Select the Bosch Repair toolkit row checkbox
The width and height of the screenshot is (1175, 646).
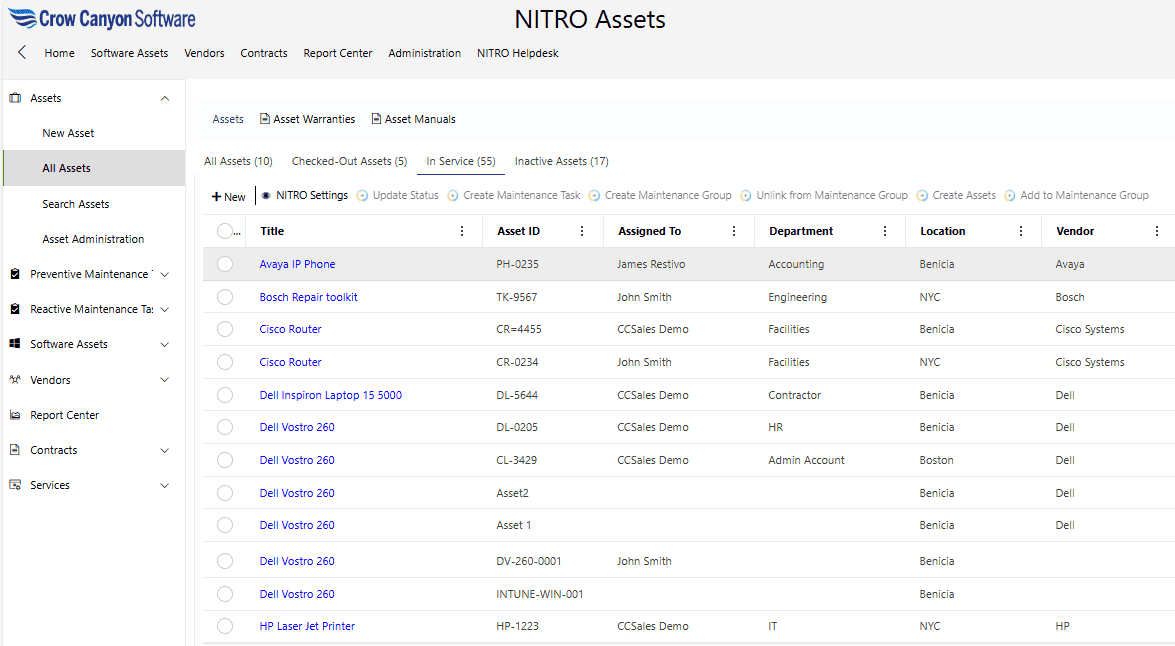click(x=225, y=297)
